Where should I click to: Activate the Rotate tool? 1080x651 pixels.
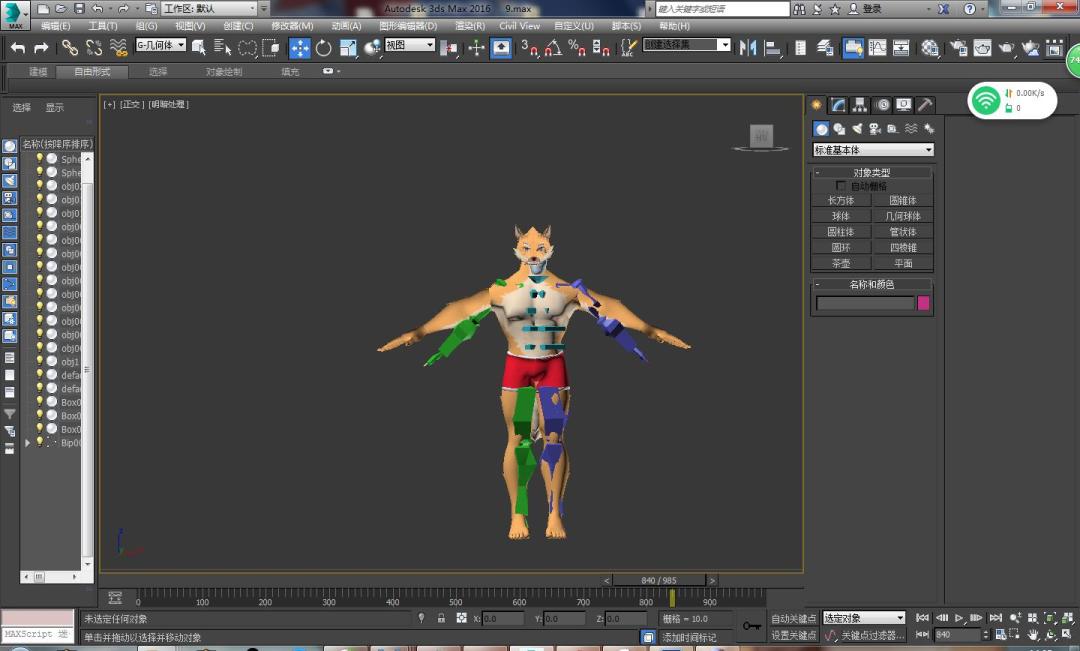[x=324, y=48]
